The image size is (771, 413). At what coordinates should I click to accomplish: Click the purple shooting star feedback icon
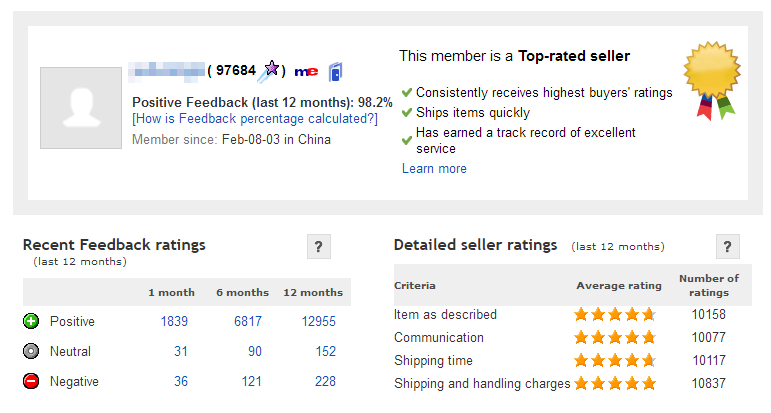[270, 71]
